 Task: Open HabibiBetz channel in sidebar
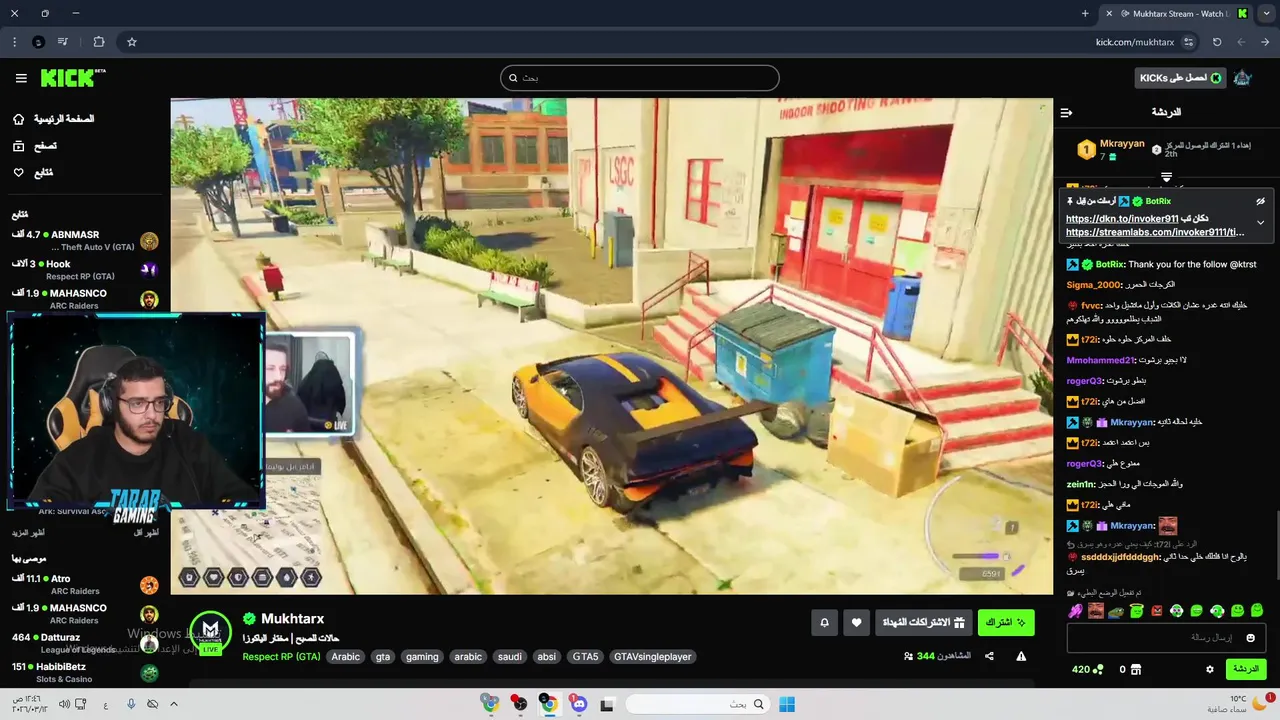[85, 672]
